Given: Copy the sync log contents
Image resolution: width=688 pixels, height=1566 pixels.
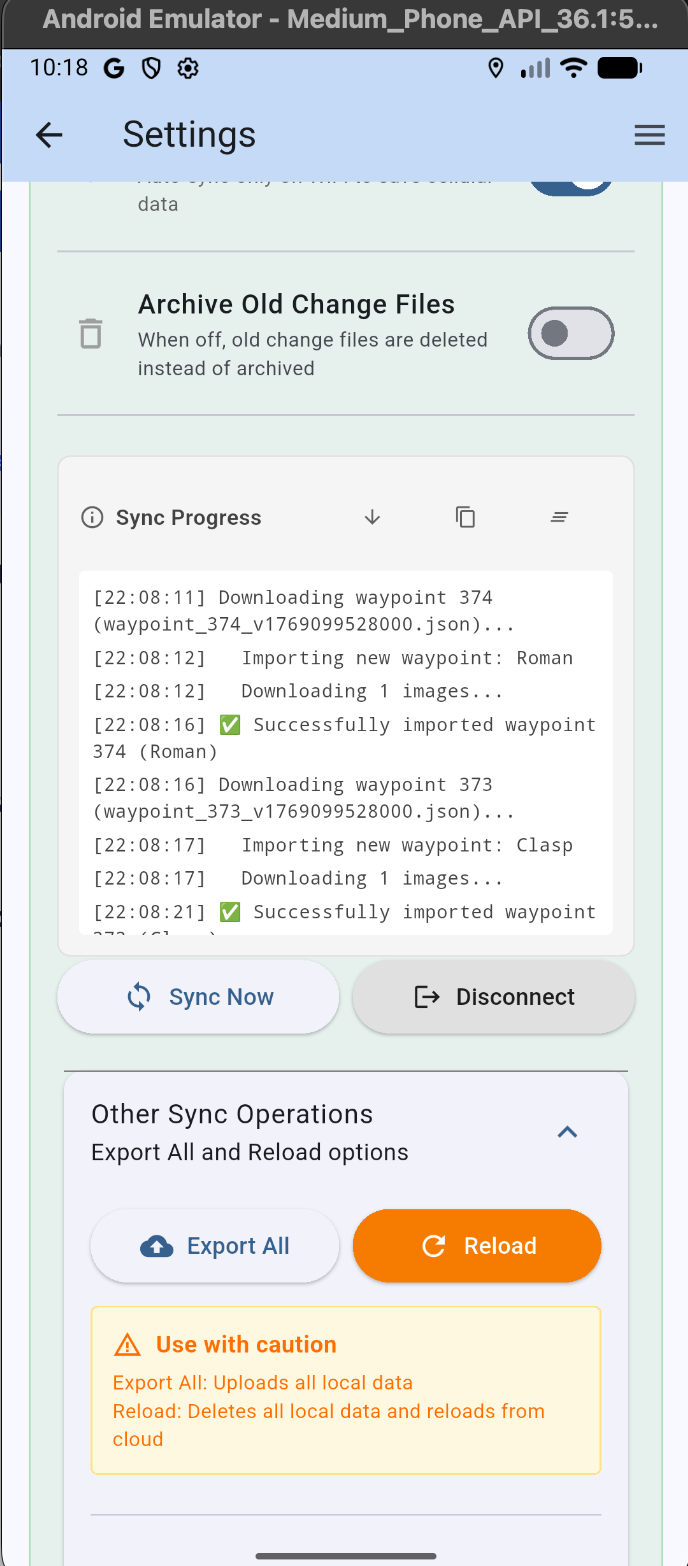Looking at the screenshot, I should (465, 517).
